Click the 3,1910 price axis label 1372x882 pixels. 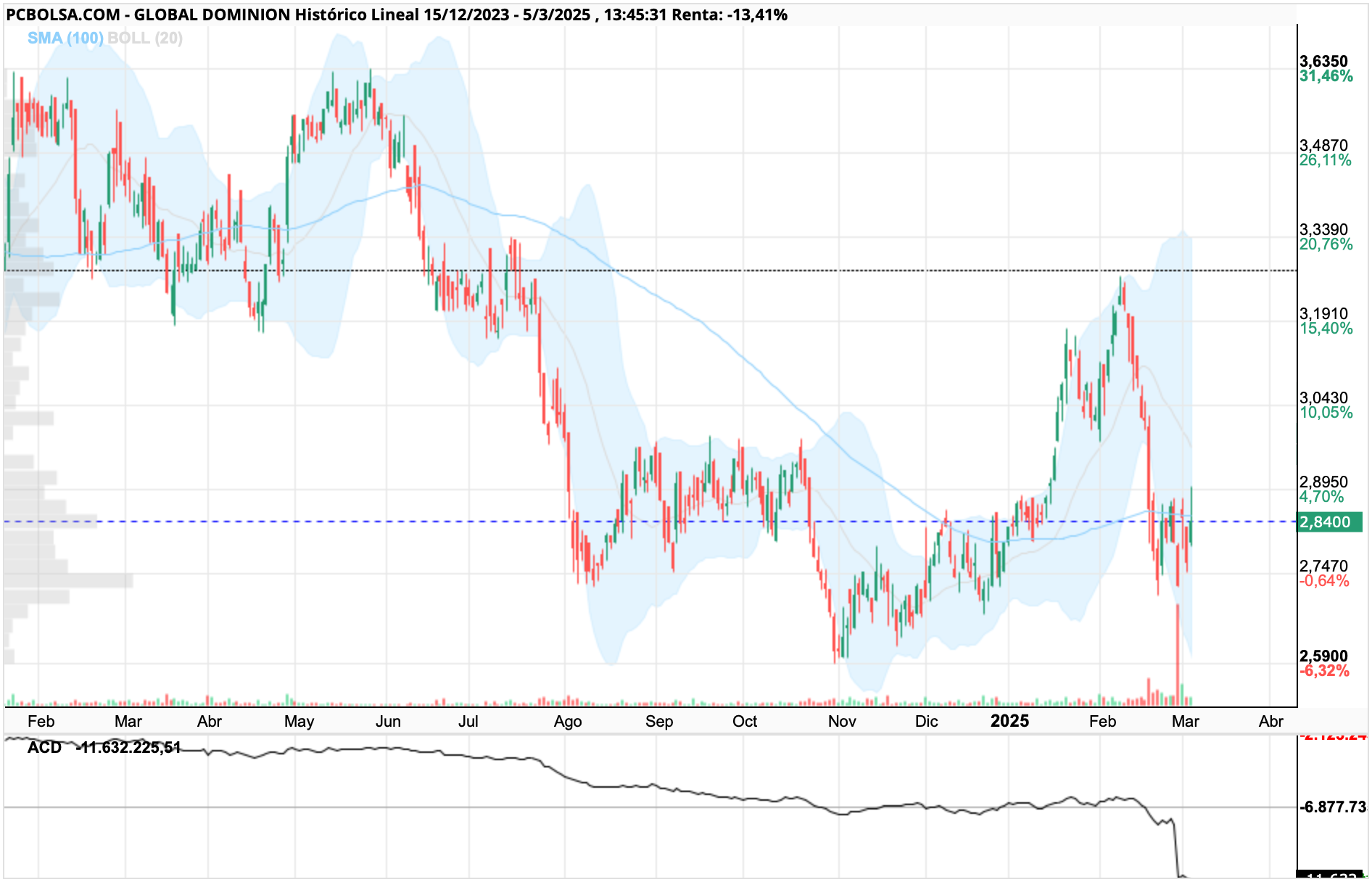point(1323,313)
